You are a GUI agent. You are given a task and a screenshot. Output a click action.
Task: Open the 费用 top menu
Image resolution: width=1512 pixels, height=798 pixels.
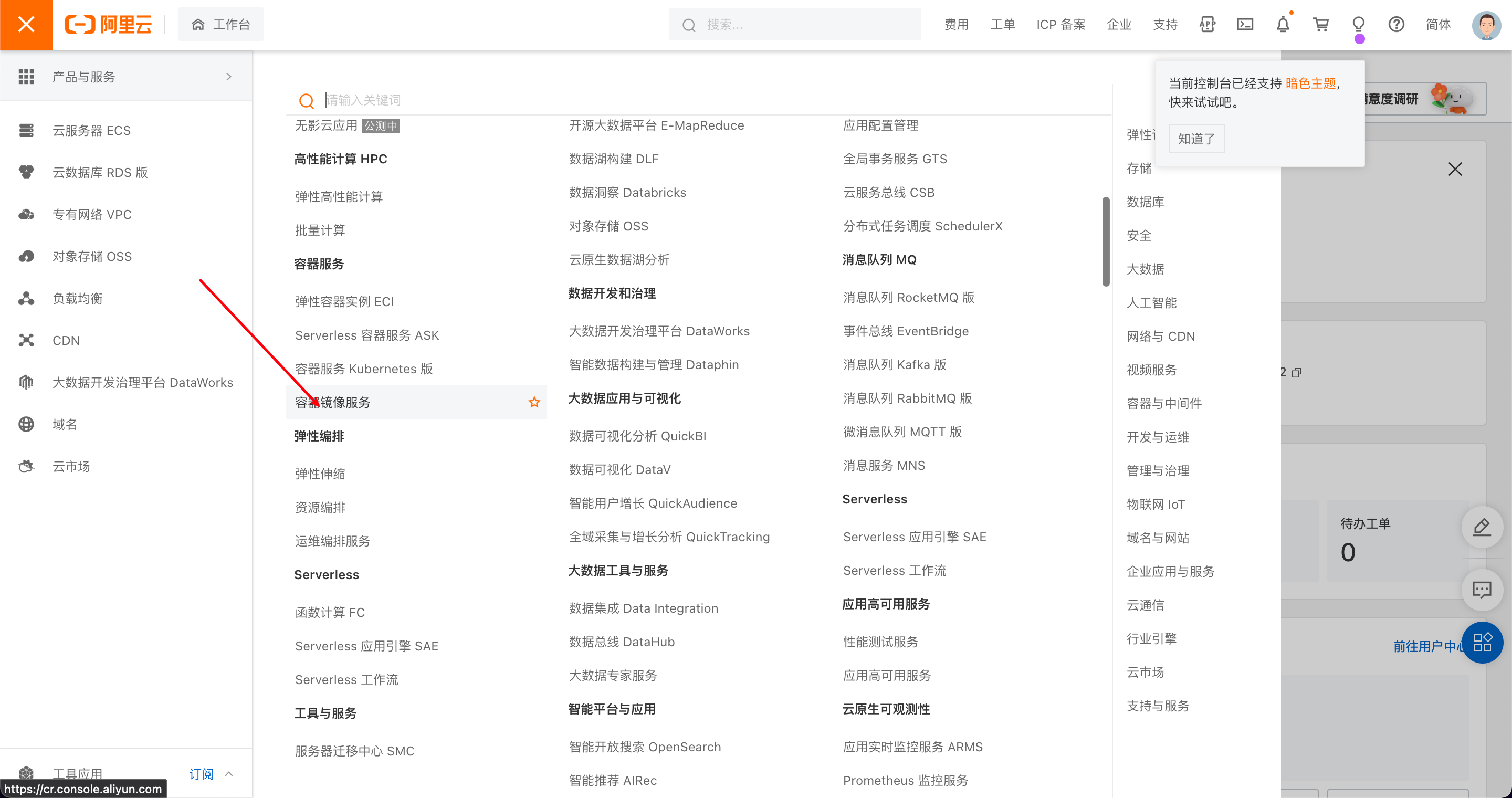(x=956, y=25)
